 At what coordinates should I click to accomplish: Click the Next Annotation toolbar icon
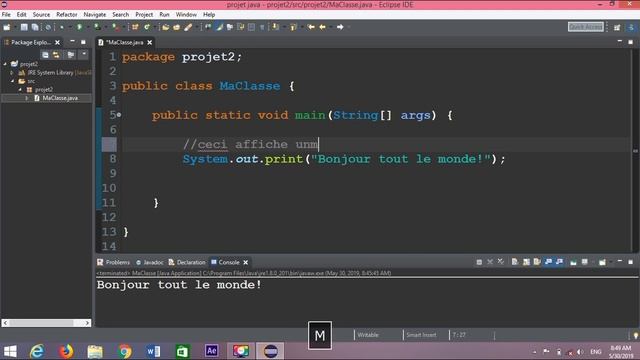(x=276, y=27)
